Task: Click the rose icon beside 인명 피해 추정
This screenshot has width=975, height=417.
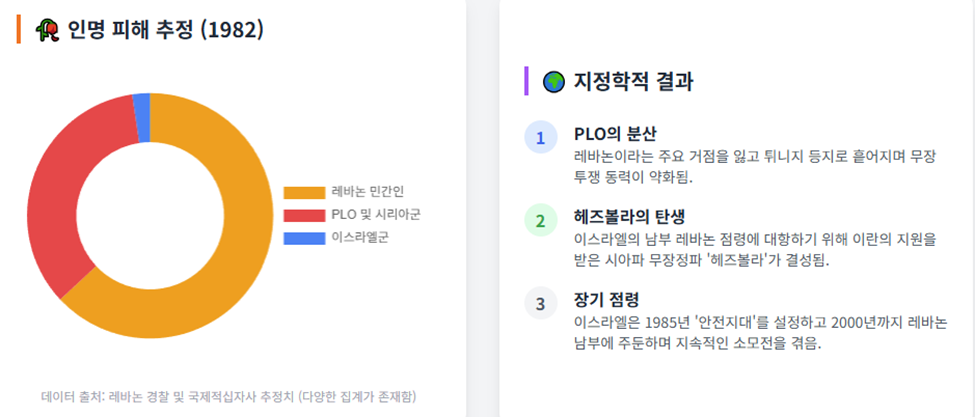Action: (x=47, y=30)
